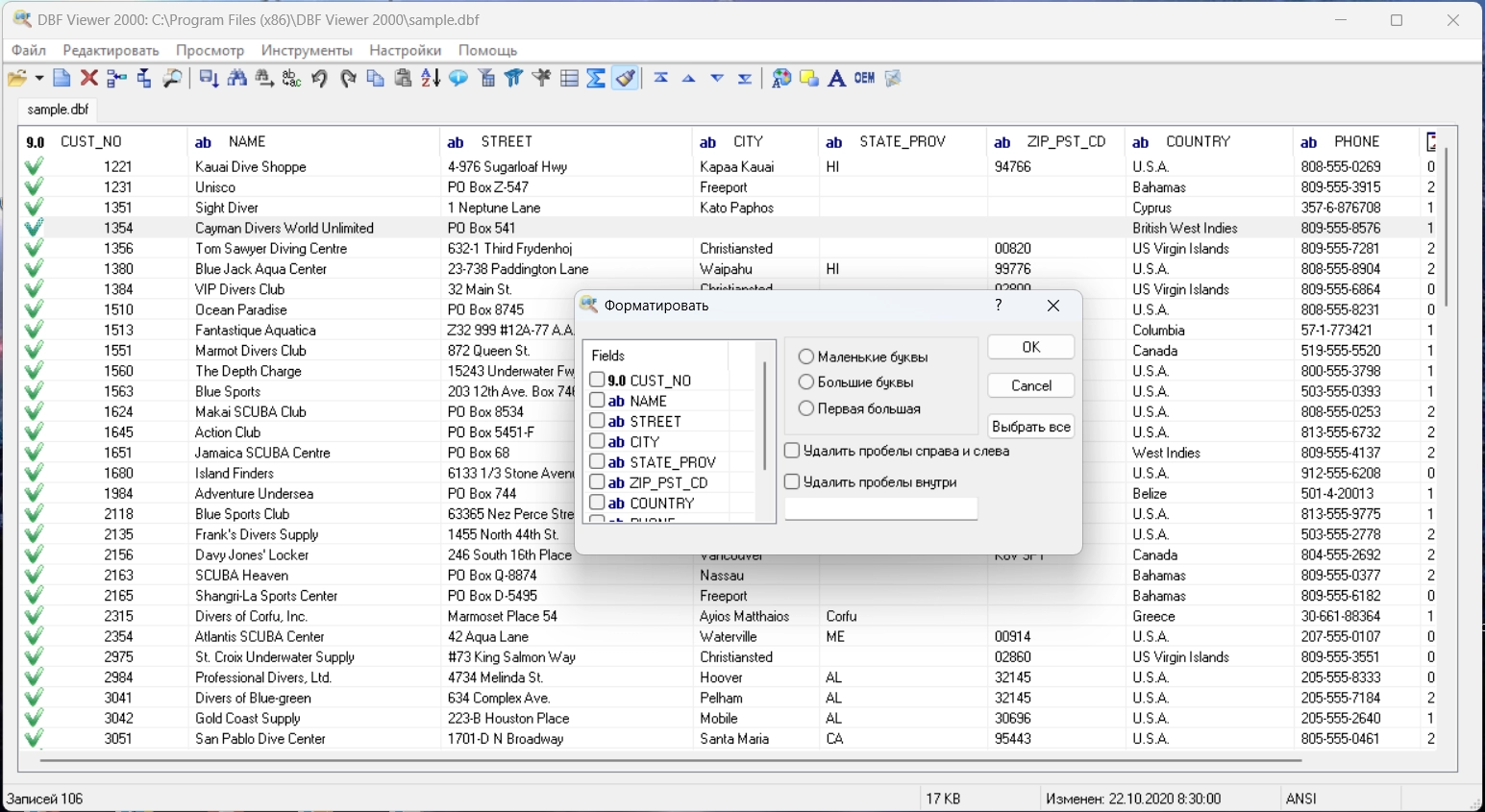Open the dropdown arrow beside open icon
This screenshot has height=812, width=1485.
39,79
